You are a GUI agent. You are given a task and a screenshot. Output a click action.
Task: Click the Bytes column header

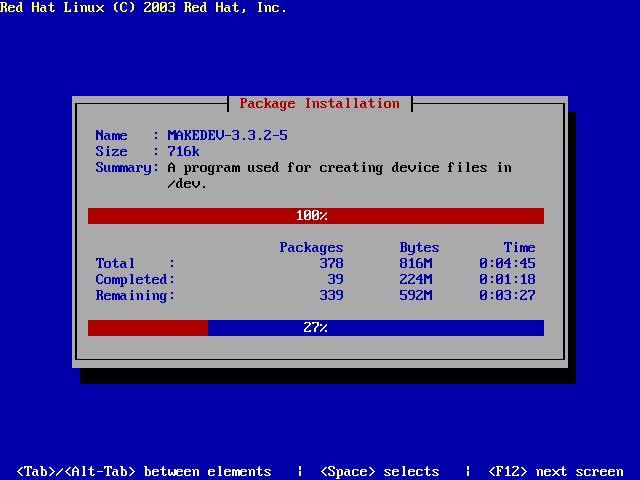(419, 247)
